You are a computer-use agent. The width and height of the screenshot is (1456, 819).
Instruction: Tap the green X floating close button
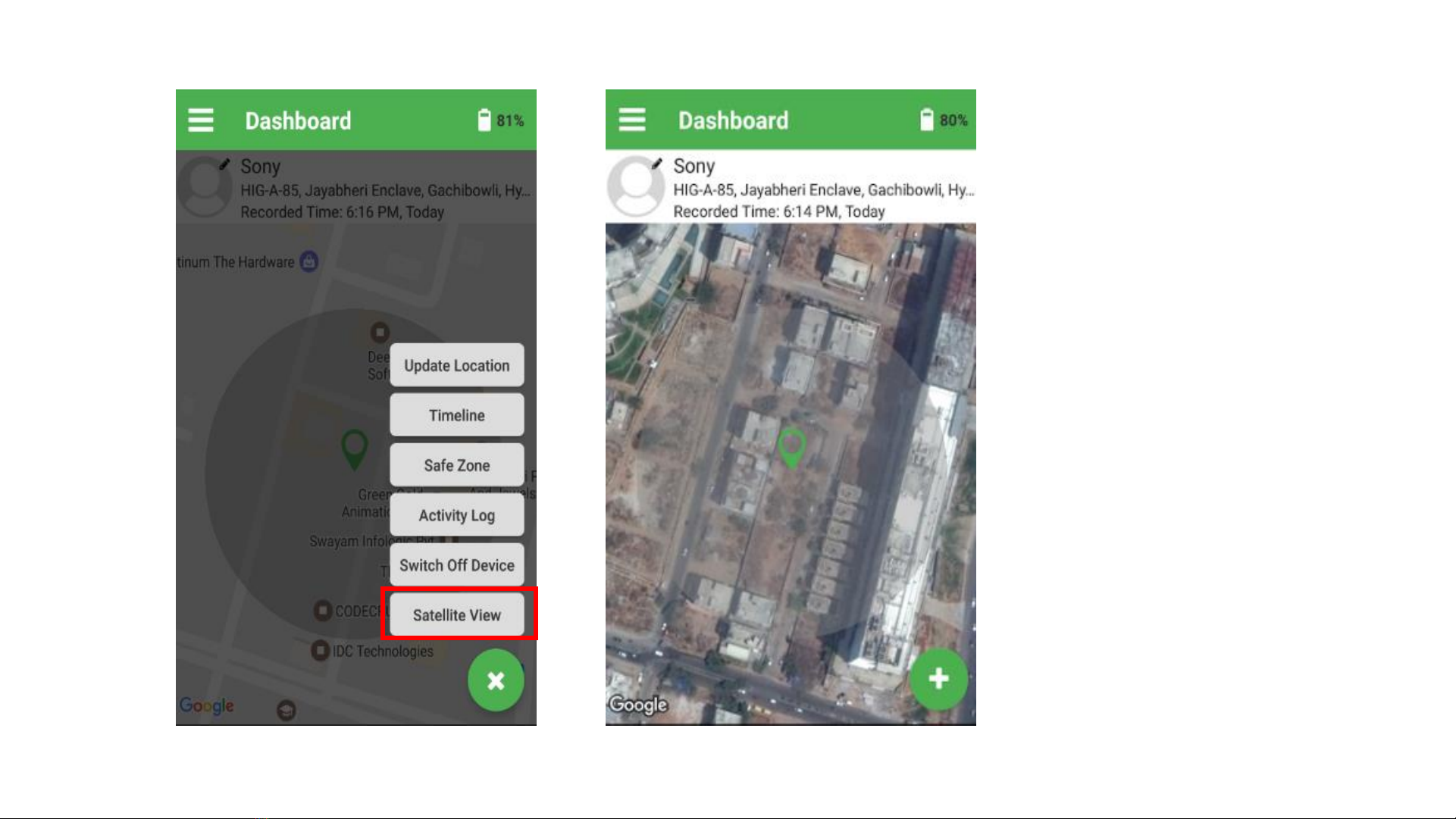pyautogui.click(x=496, y=680)
